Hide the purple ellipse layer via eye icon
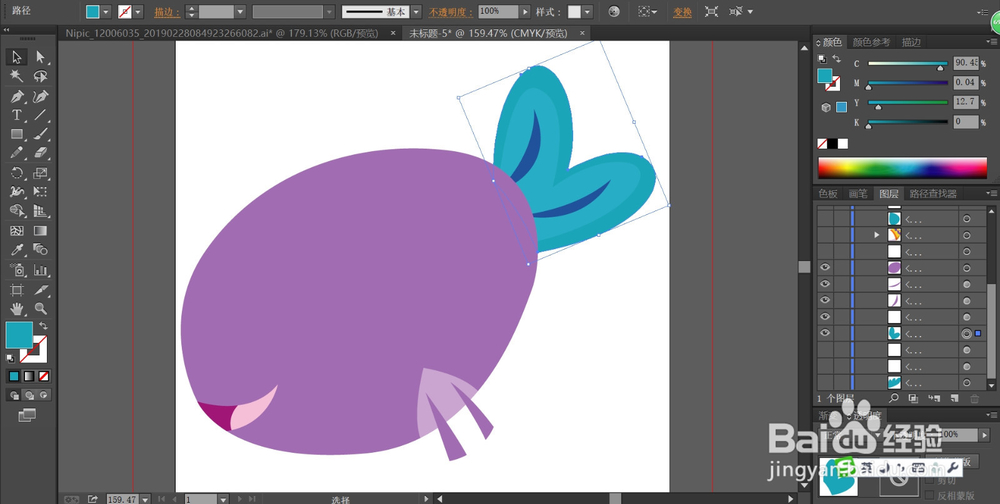Viewport: 1000px width, 504px height. pos(825,268)
